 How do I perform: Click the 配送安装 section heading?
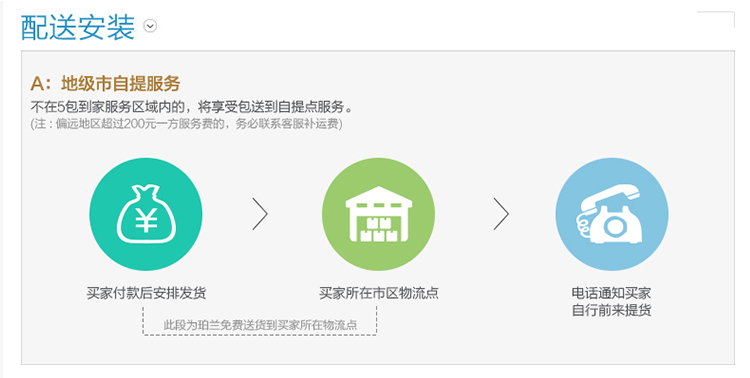click(77, 27)
